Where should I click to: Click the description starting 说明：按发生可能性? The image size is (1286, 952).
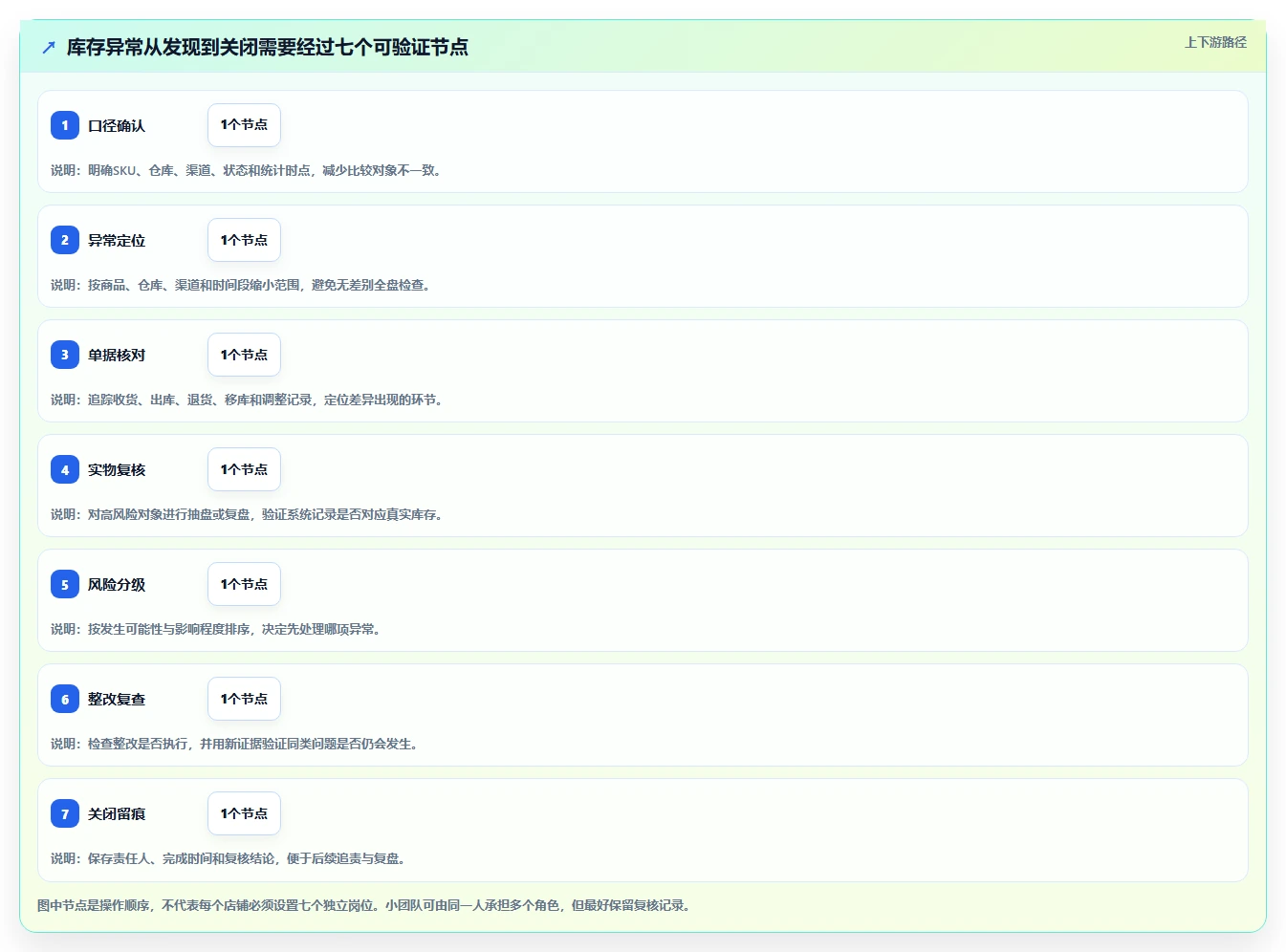[x=217, y=629]
